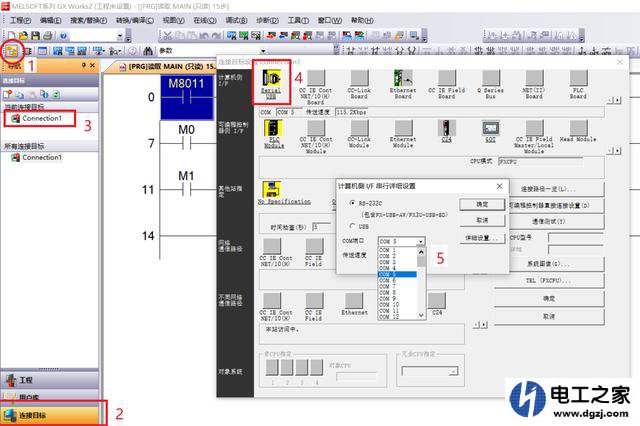
Task: Click the binoculars Find icon
Action: click(148, 51)
